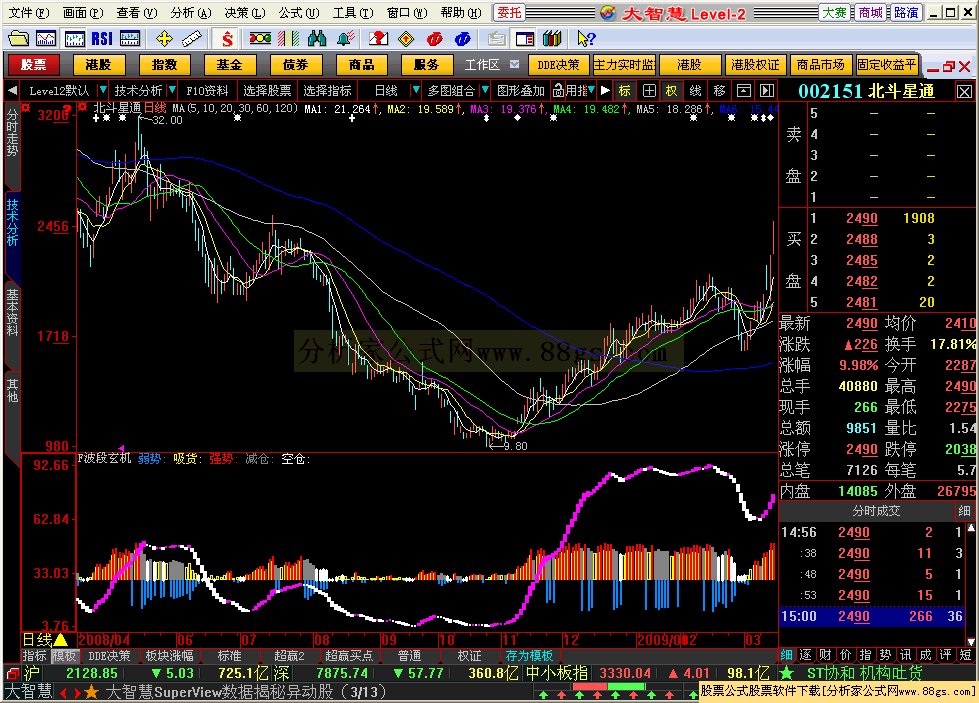
Task: Click the skip-to-end arrow icon
Action: (x=767, y=91)
